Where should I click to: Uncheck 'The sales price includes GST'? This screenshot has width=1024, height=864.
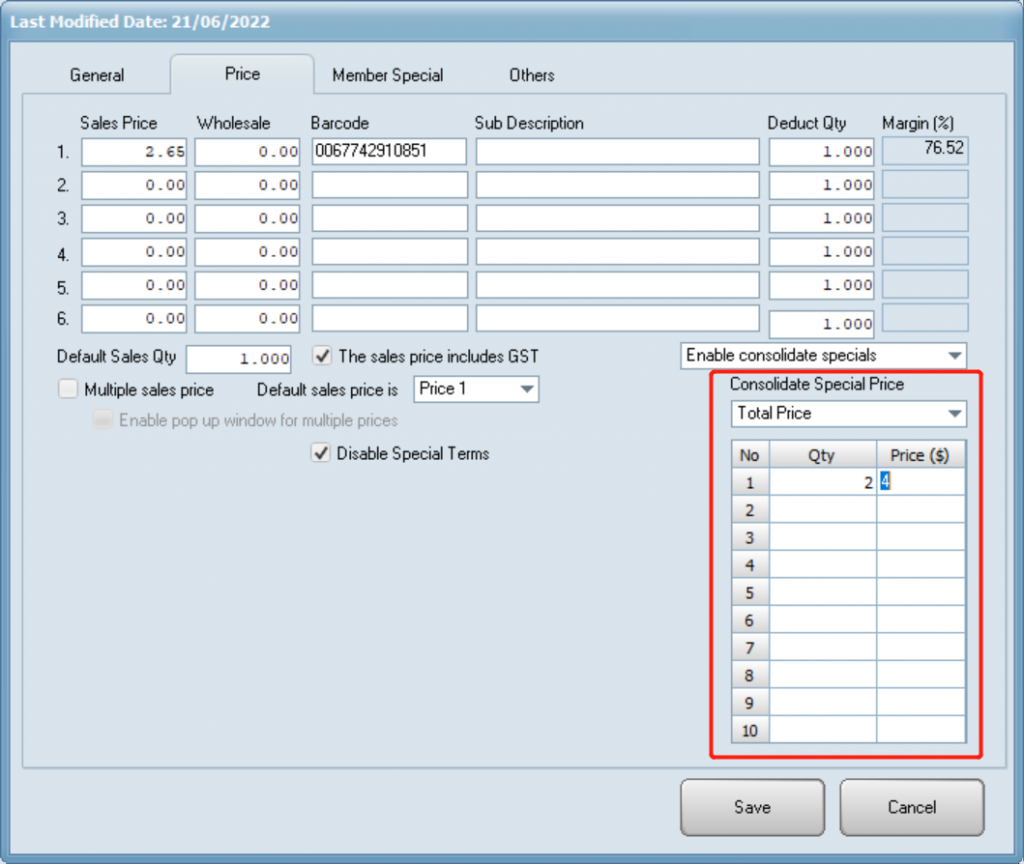pos(322,356)
